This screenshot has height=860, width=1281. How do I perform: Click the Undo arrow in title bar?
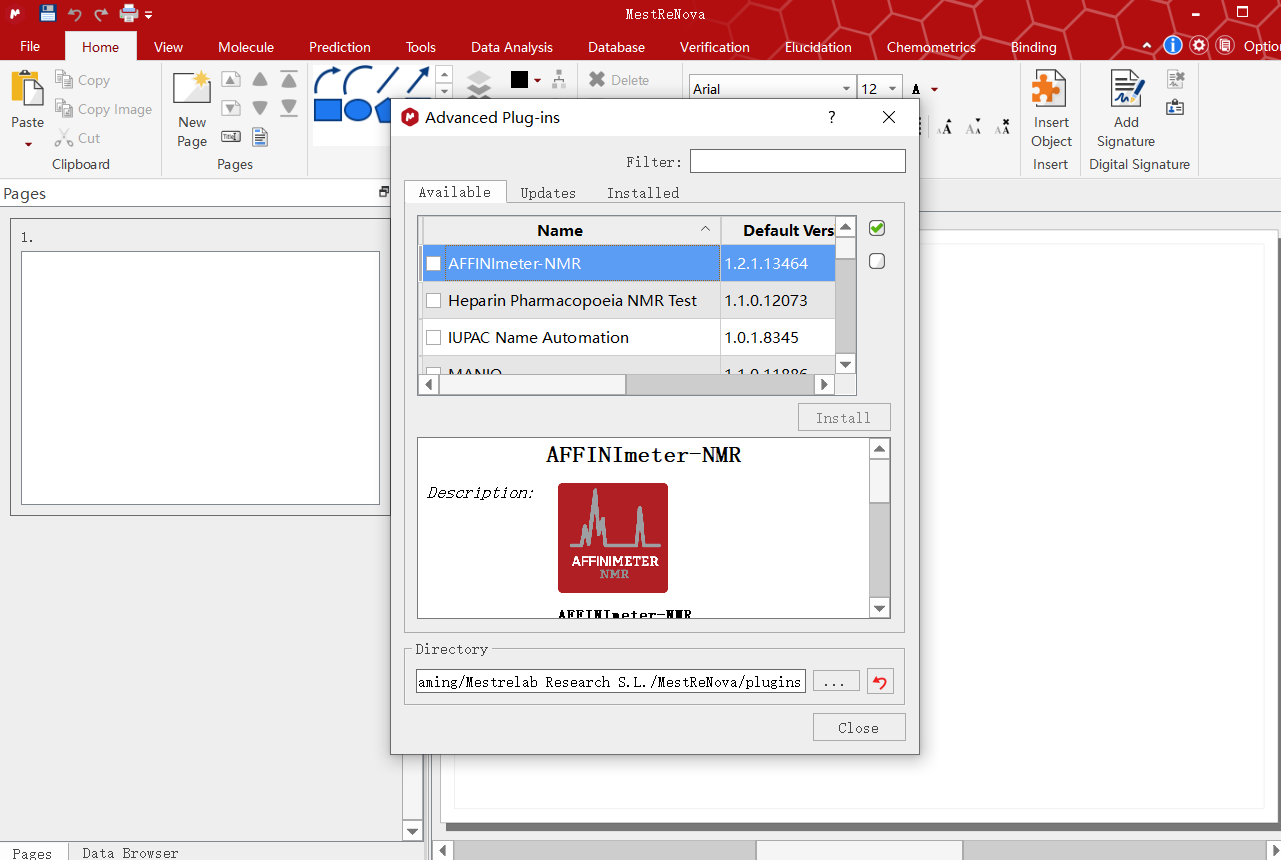point(74,14)
